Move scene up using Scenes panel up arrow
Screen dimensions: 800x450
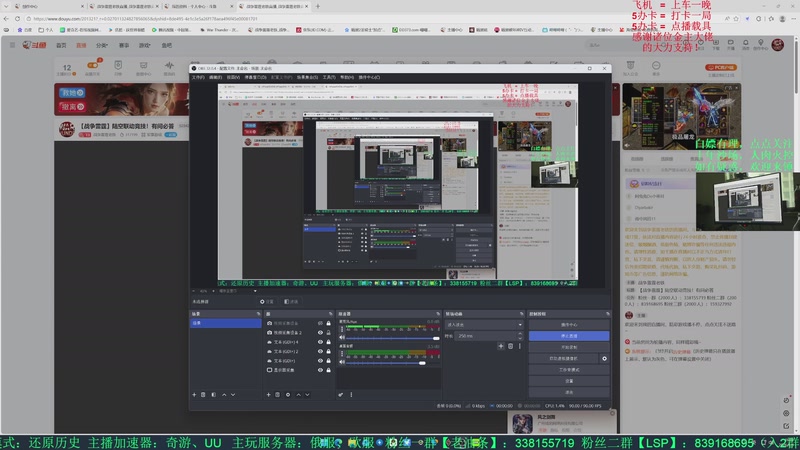point(224,395)
